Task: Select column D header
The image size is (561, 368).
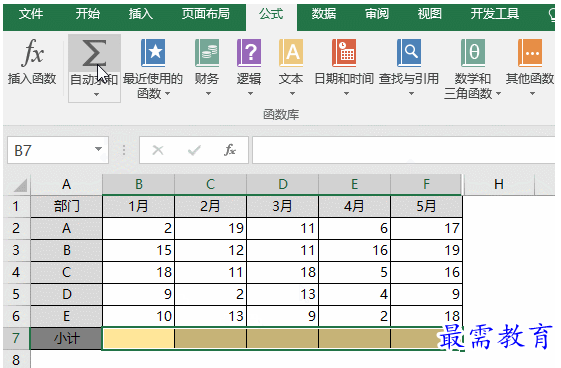Action: pyautogui.click(x=283, y=185)
